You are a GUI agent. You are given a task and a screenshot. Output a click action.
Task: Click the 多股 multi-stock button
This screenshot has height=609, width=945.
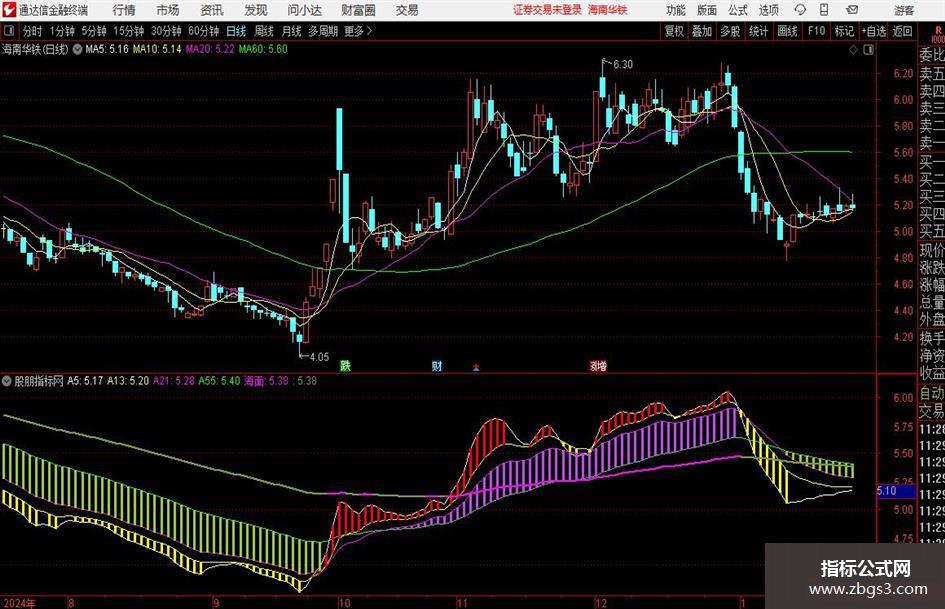coord(730,31)
